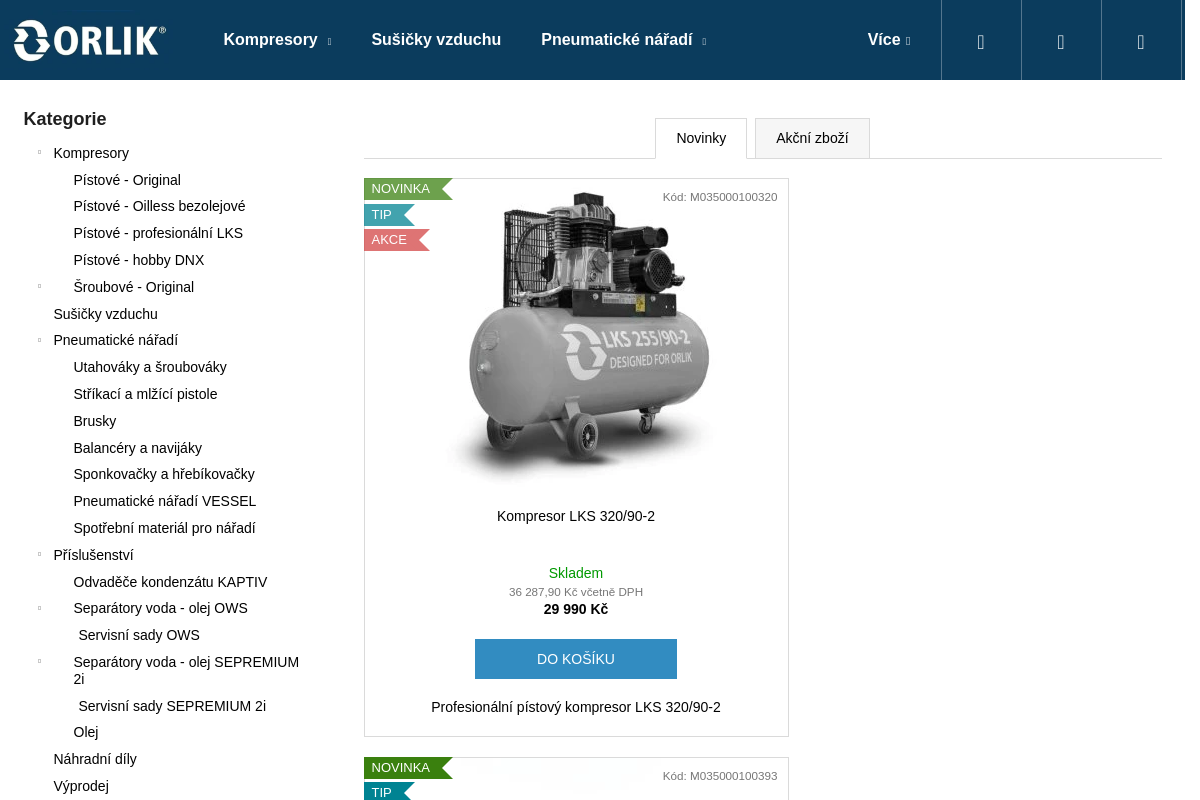Select Odvaděče kondenzátu KAPTIV category
Image resolution: width=1200 pixels, height=800 pixels.
click(x=170, y=582)
